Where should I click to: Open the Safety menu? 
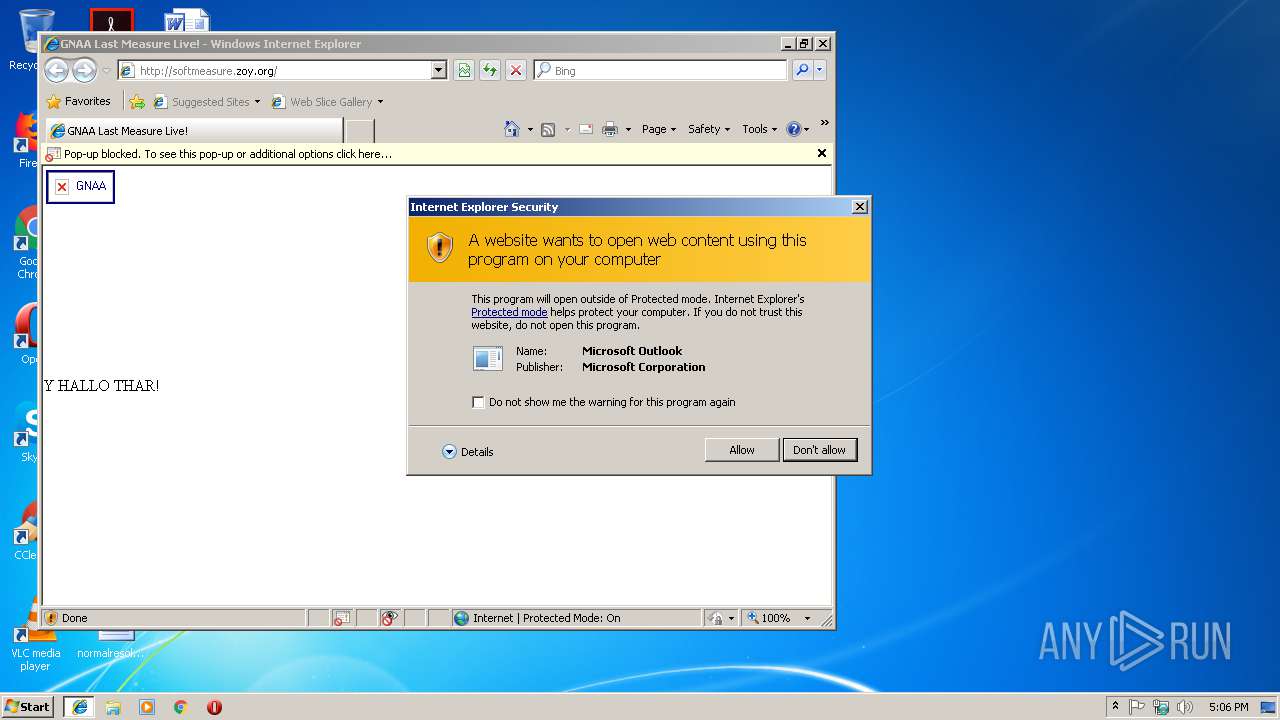[709, 129]
